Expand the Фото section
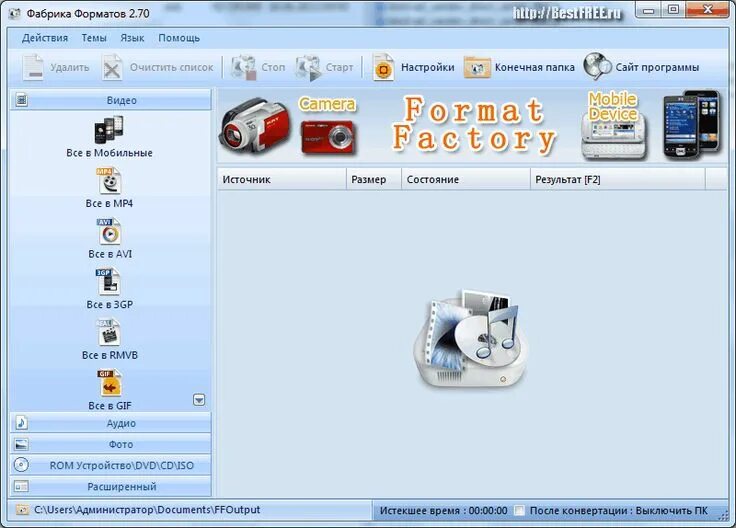736x528 pixels. [111, 444]
